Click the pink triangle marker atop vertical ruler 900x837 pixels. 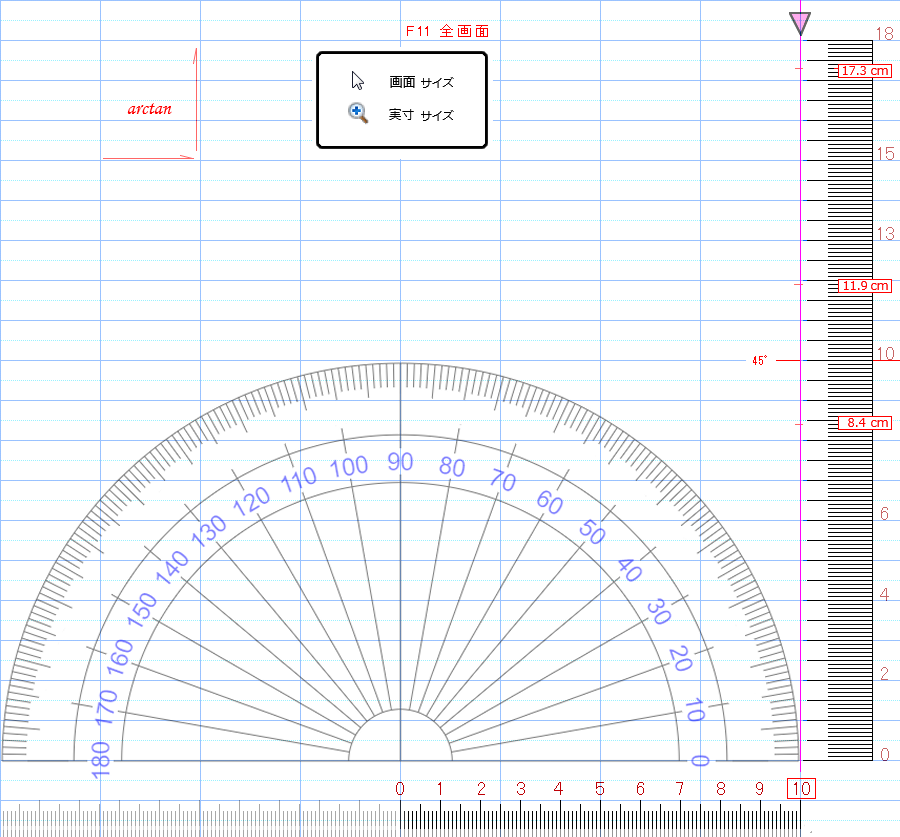(800, 23)
